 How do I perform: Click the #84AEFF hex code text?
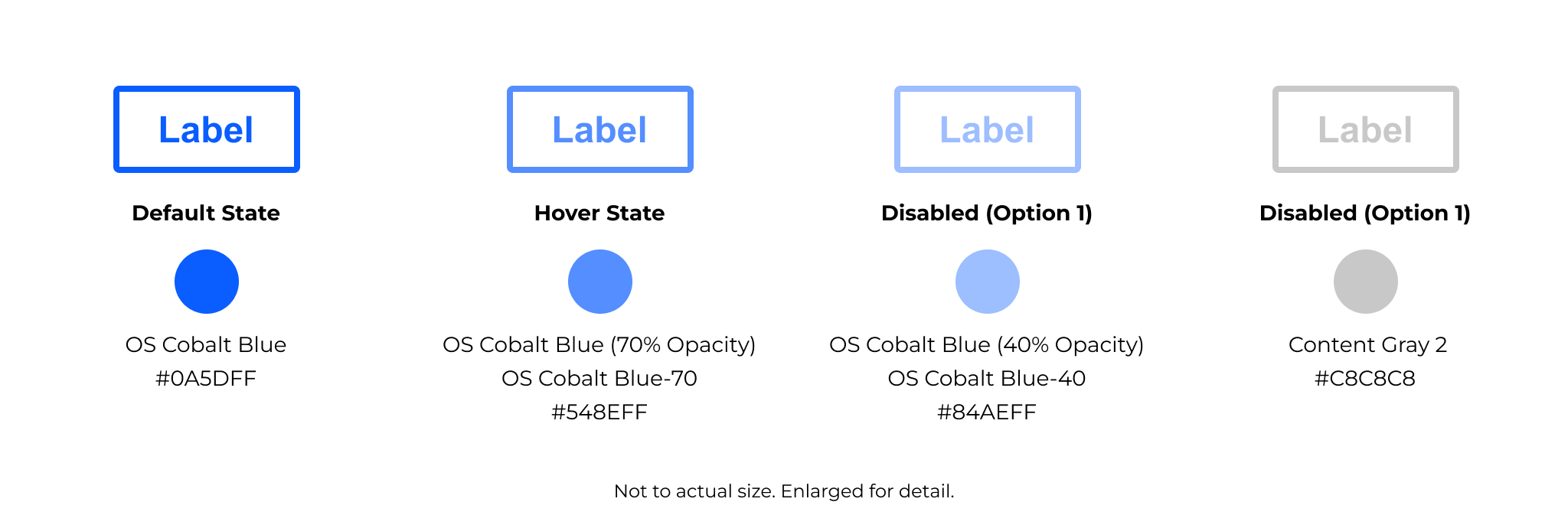987,412
